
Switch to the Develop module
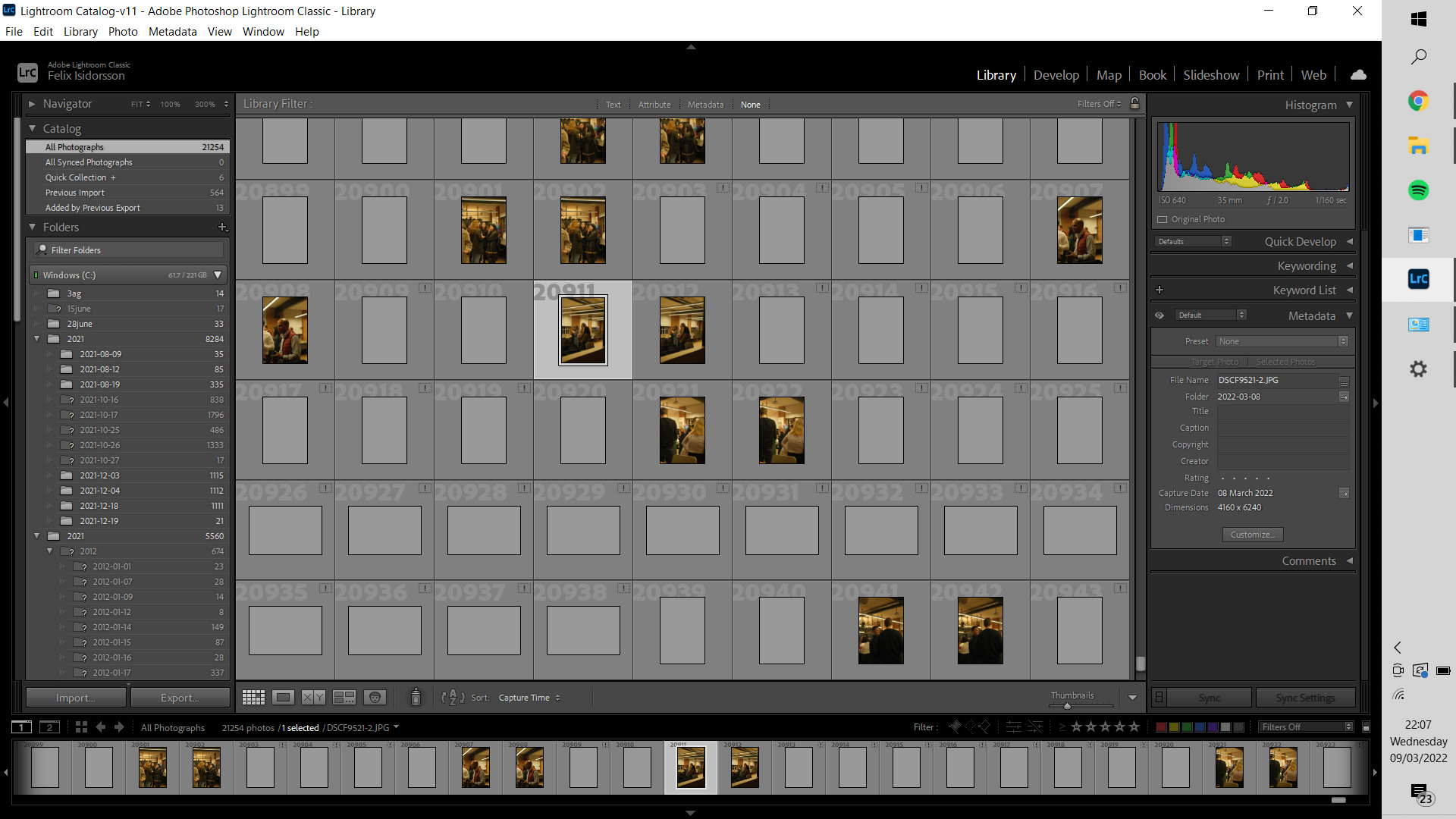pyautogui.click(x=1056, y=74)
